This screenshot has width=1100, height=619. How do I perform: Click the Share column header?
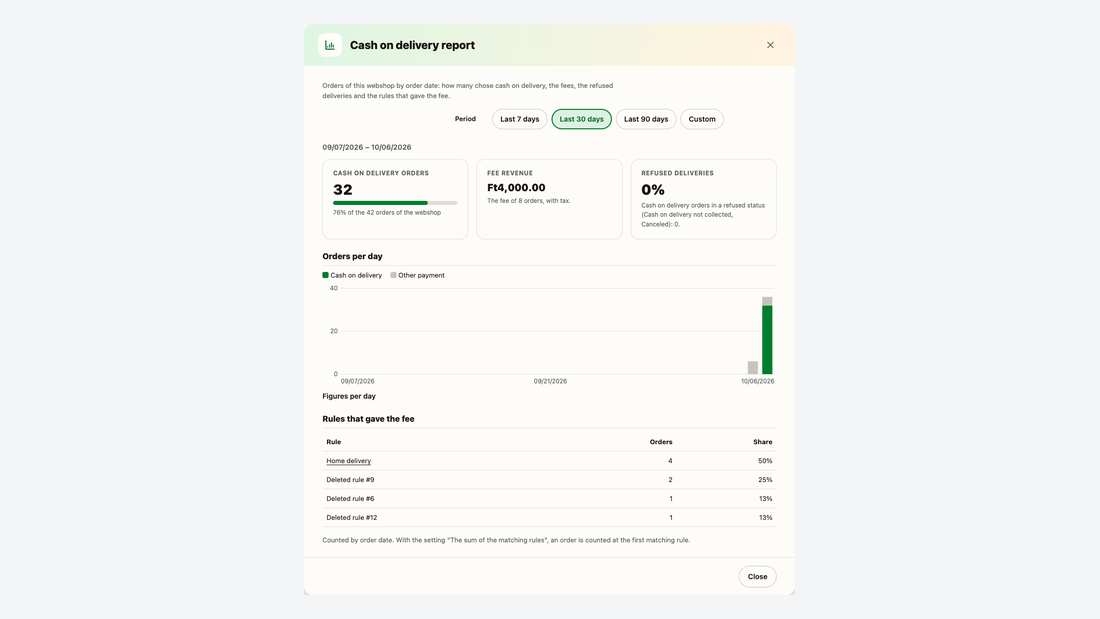click(763, 442)
